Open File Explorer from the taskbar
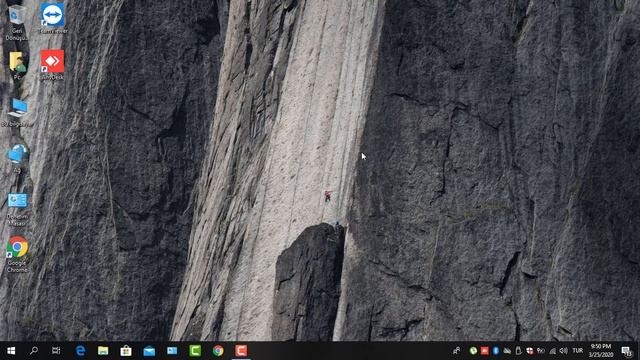 [103, 351]
